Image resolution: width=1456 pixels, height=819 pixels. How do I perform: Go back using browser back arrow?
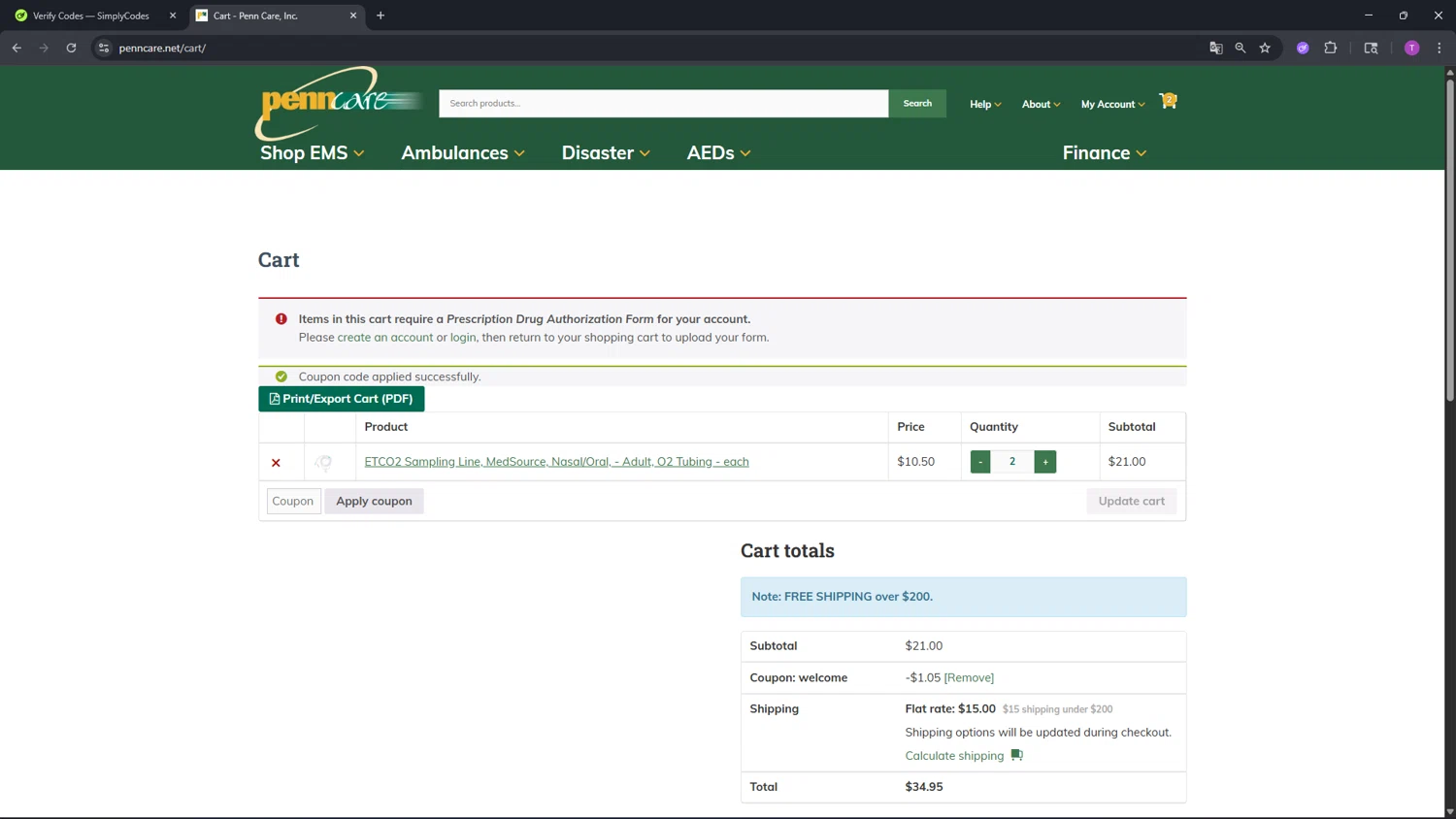click(17, 48)
